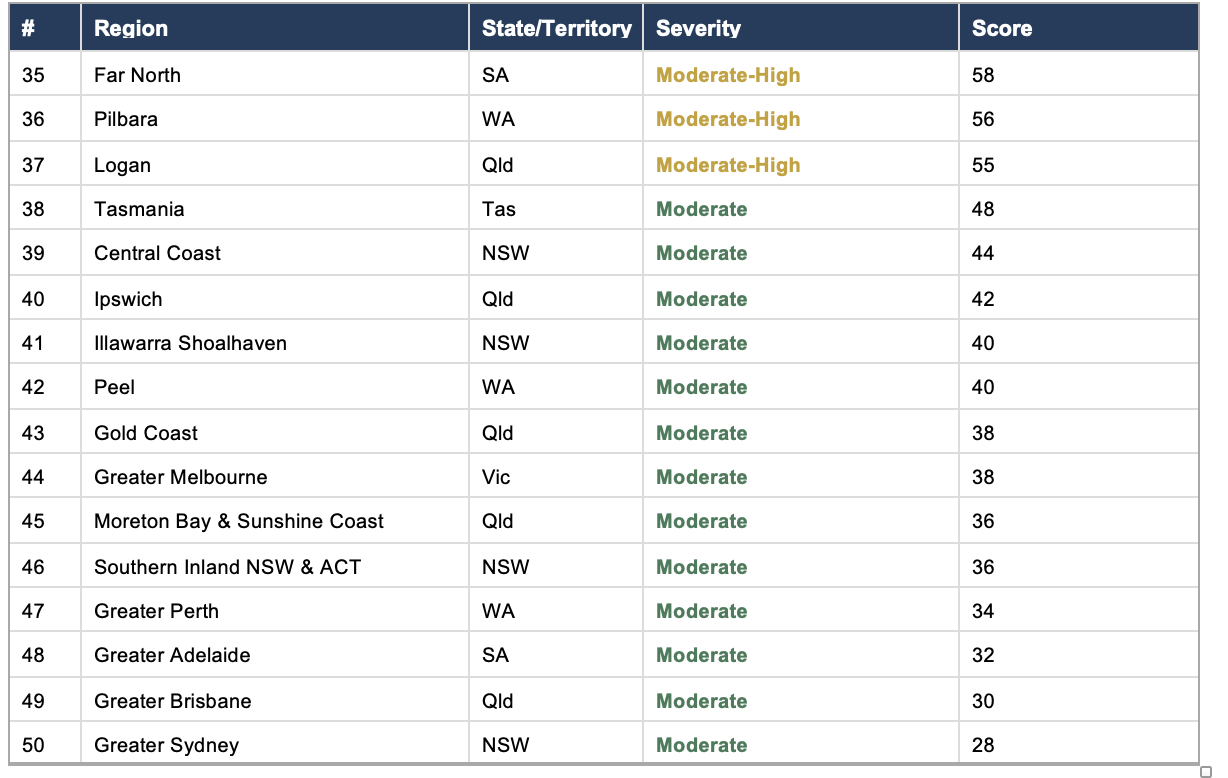Click score value 28

983,745
